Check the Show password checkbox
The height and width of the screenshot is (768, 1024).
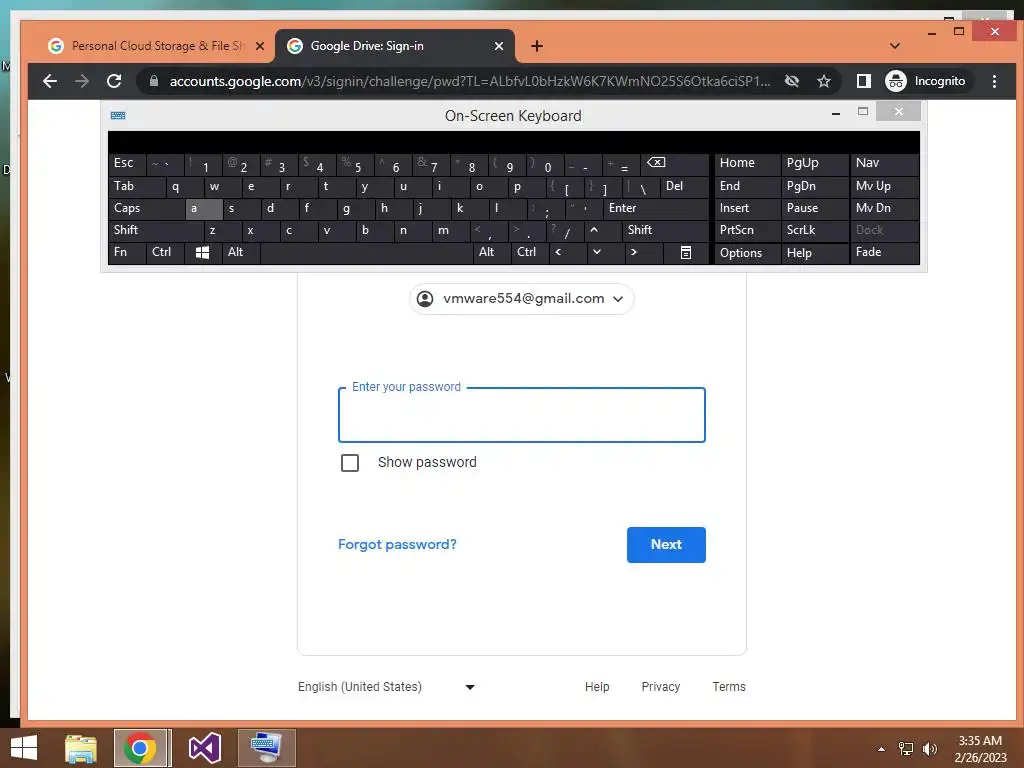(x=350, y=463)
